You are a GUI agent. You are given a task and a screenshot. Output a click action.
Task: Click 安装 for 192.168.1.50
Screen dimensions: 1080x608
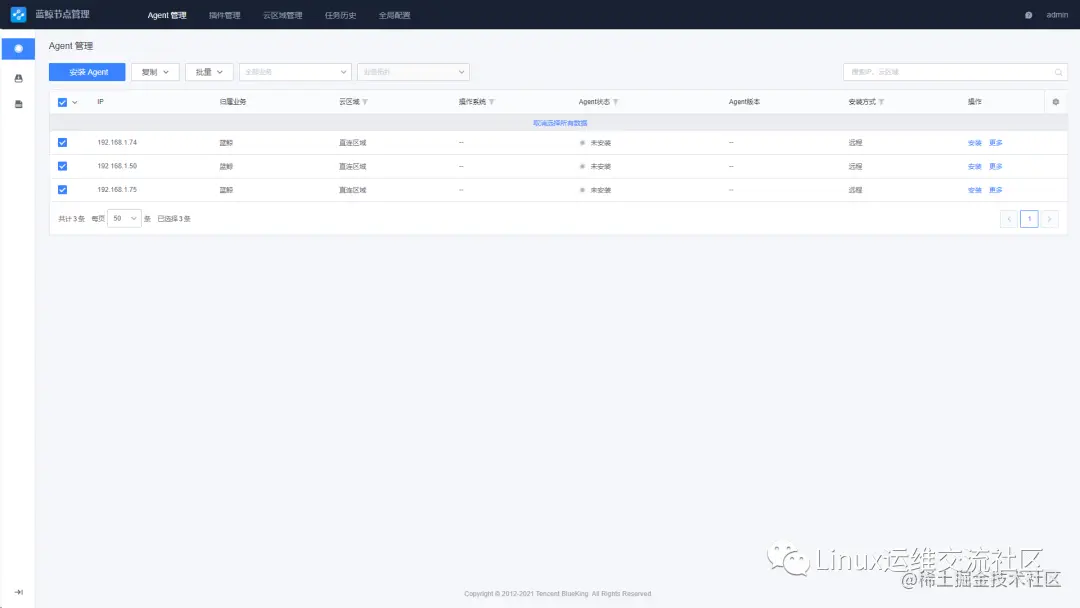click(x=975, y=167)
